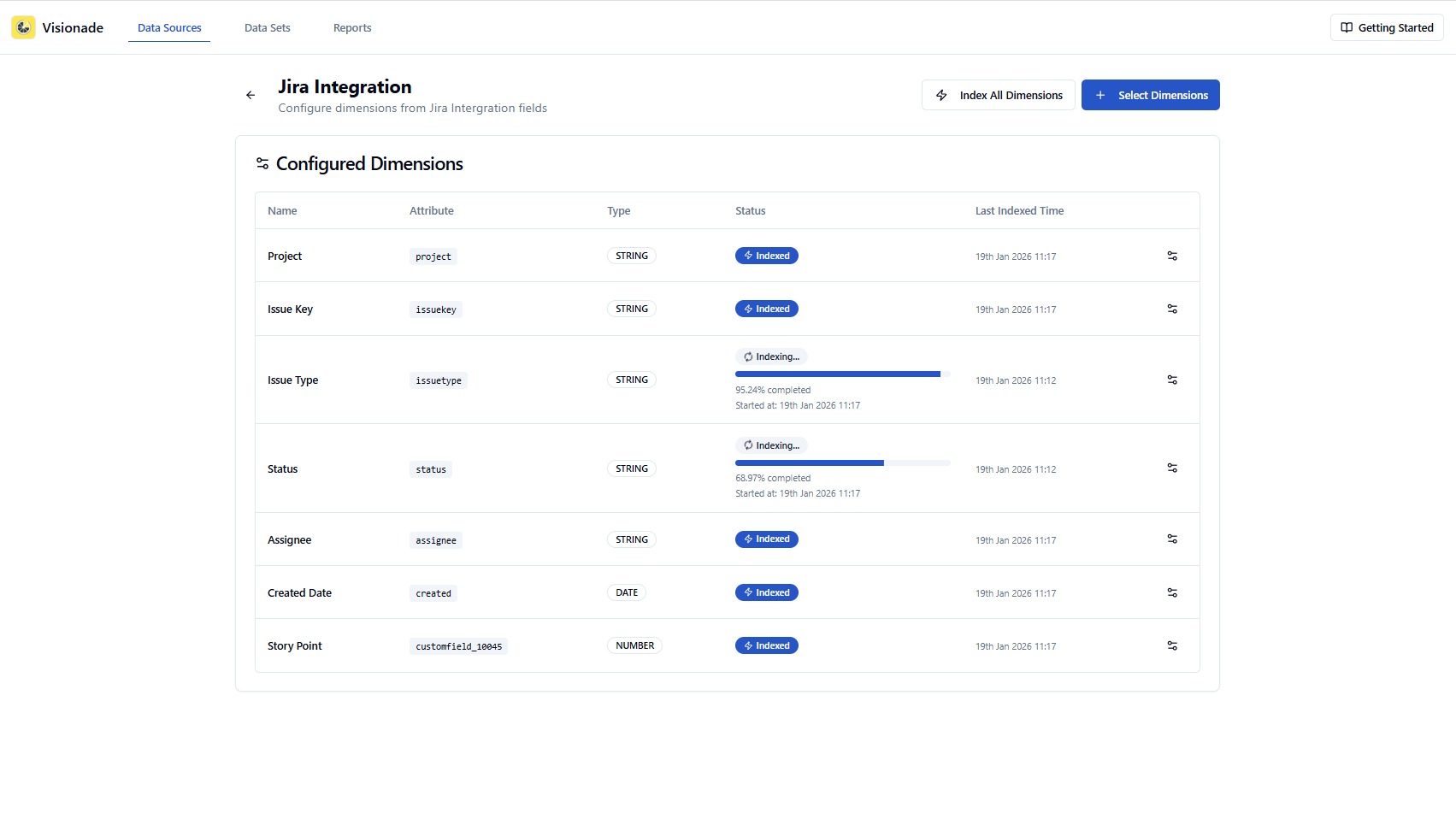The height and width of the screenshot is (813, 1456).
Task: Switch to the Data Sets tab
Action: tap(267, 27)
